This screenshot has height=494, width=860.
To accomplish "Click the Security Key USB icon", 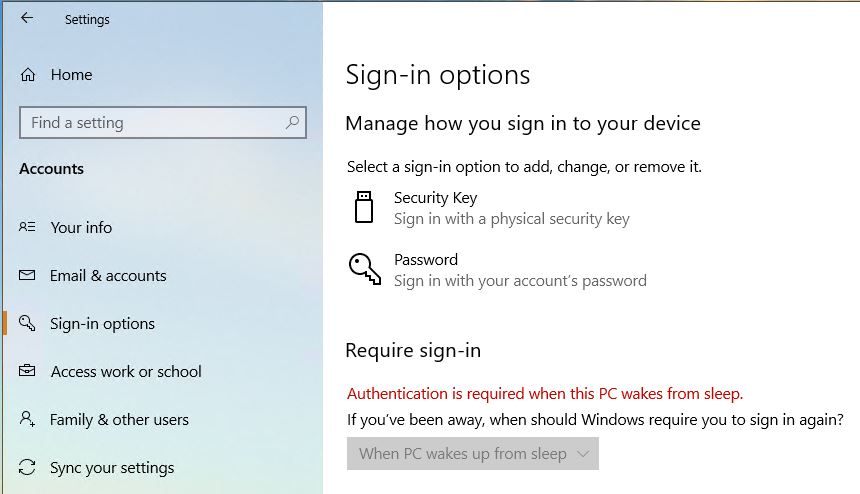I will coord(364,207).
